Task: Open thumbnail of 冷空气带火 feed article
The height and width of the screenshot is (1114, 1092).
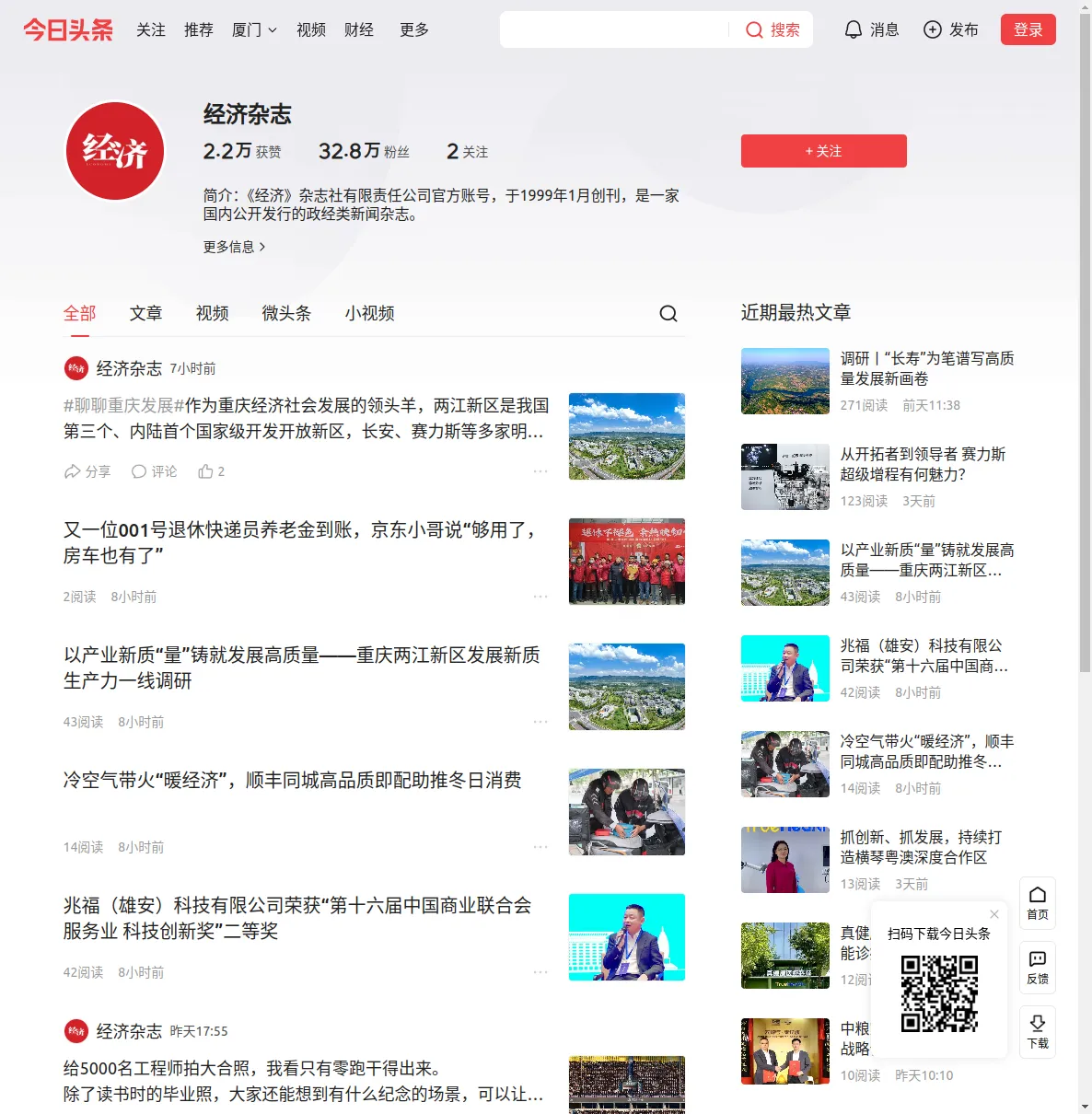Action: coord(627,812)
